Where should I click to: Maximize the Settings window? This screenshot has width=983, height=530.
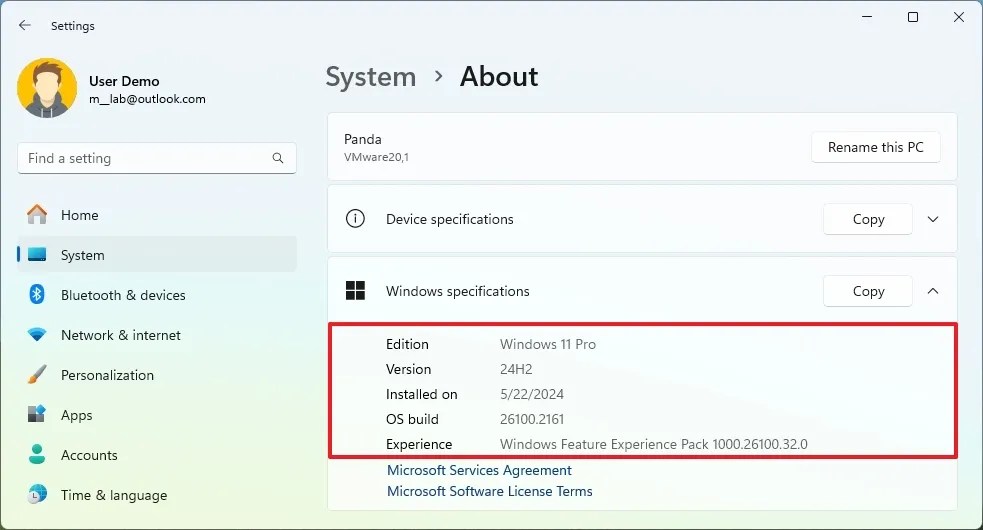pos(913,17)
